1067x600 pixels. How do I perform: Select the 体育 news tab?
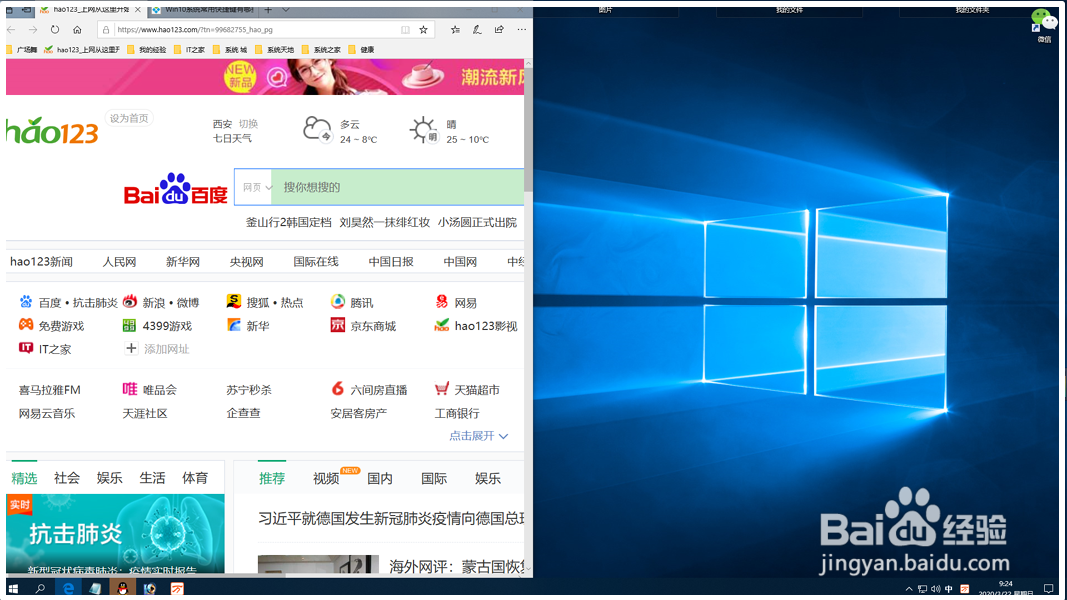(x=195, y=478)
